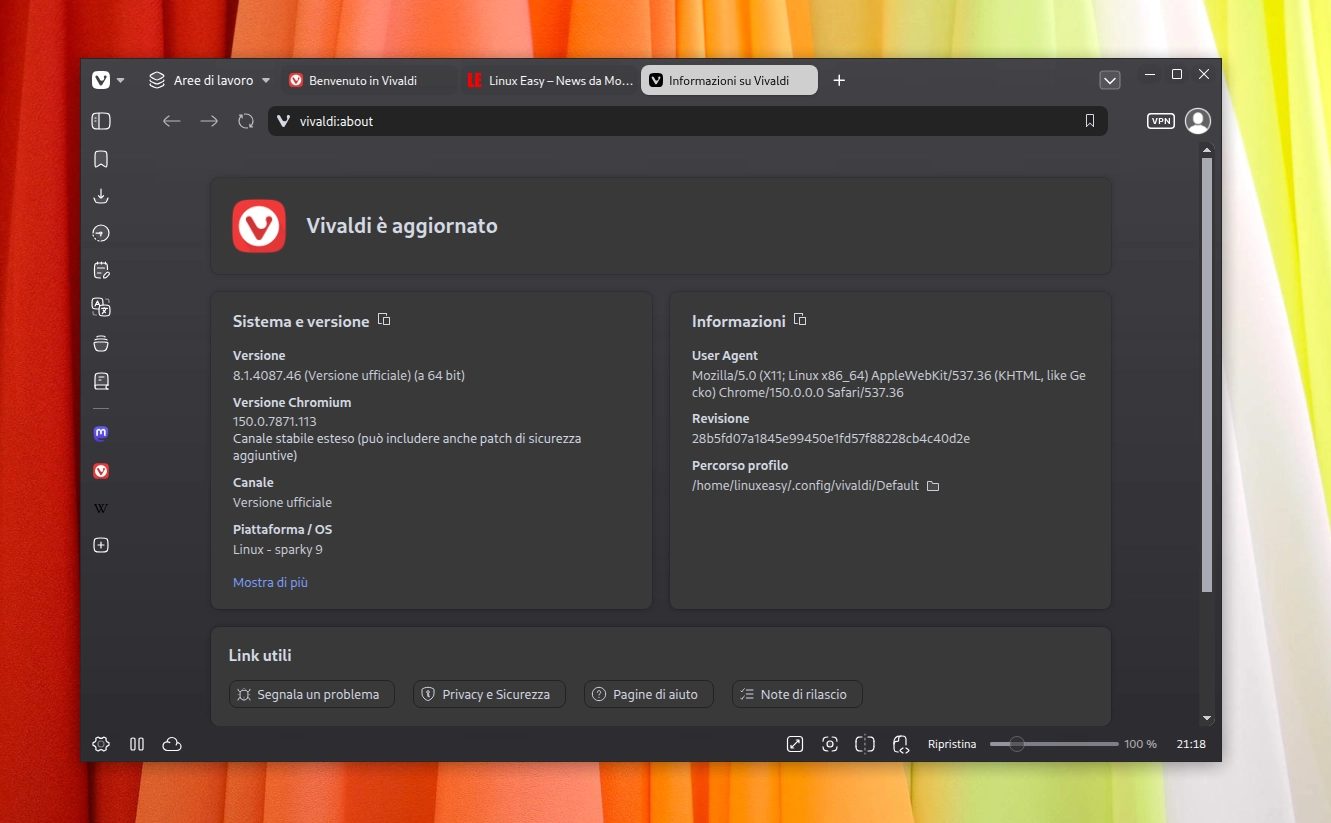Bookmark this page from the address bar
The height and width of the screenshot is (823, 1331).
click(1090, 121)
